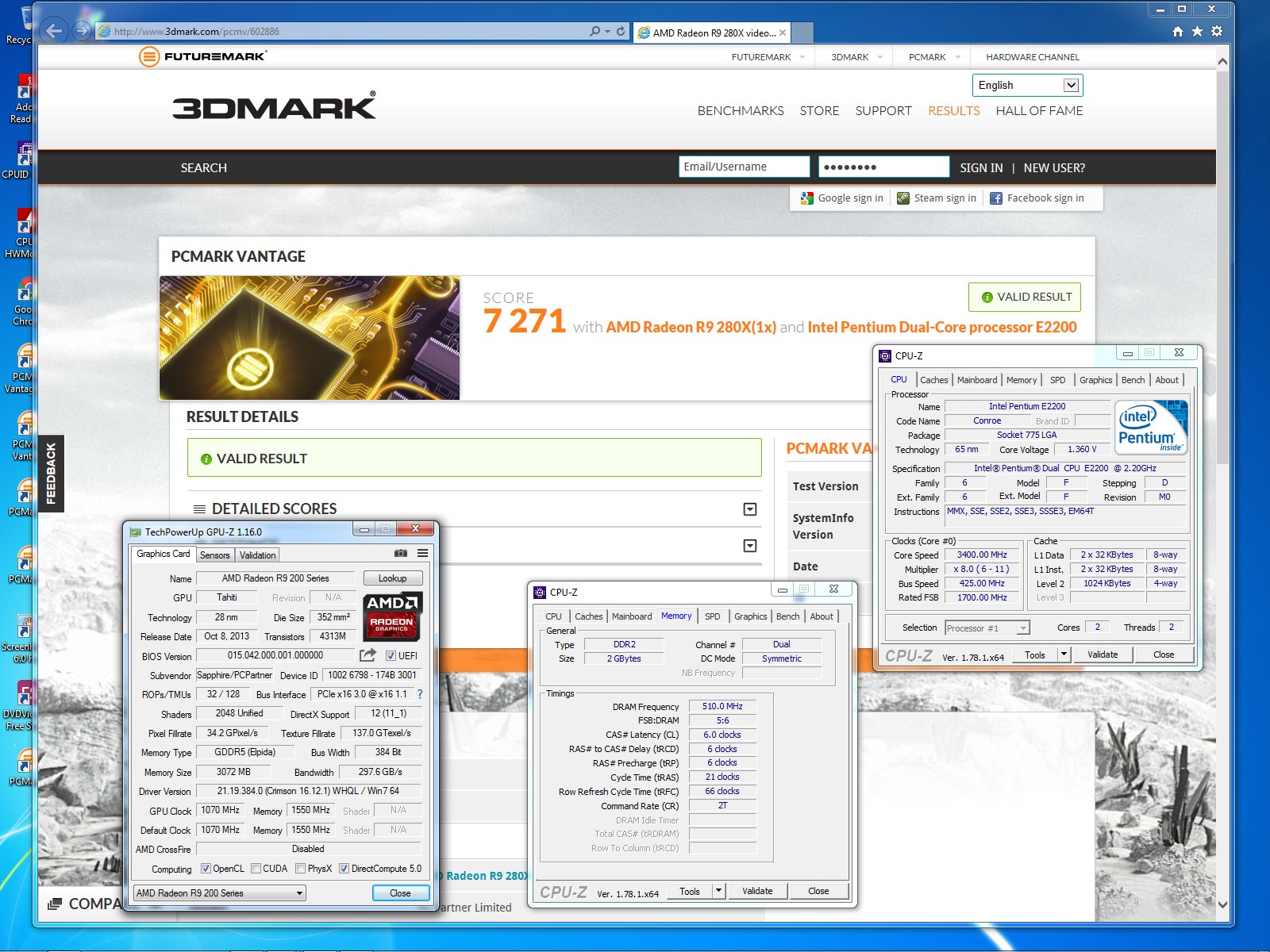Viewport: 1270px width, 952px height.
Task: Click the 3DMark logo
Action: click(x=274, y=106)
